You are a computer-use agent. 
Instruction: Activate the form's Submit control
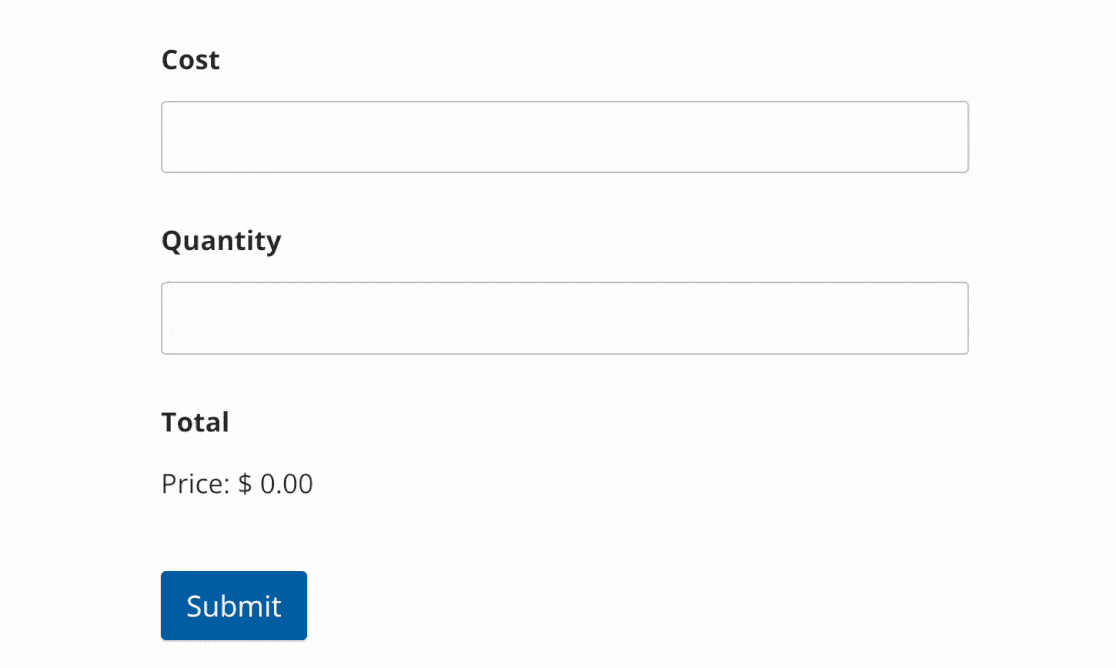pos(233,605)
